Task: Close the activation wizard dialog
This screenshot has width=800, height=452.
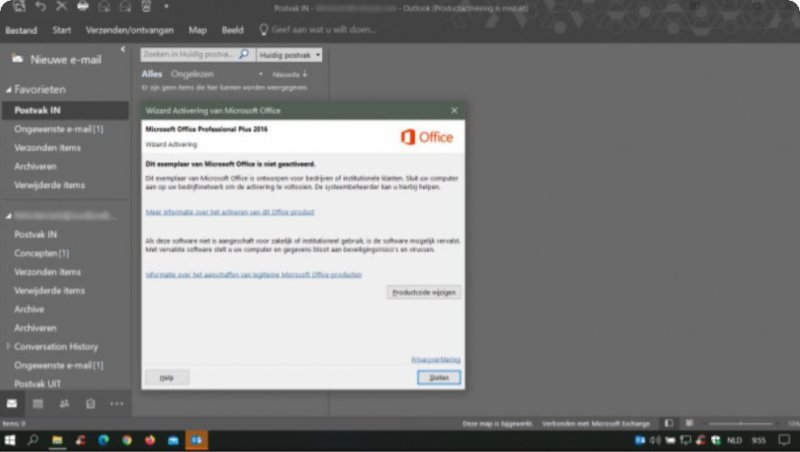Action: click(x=454, y=110)
